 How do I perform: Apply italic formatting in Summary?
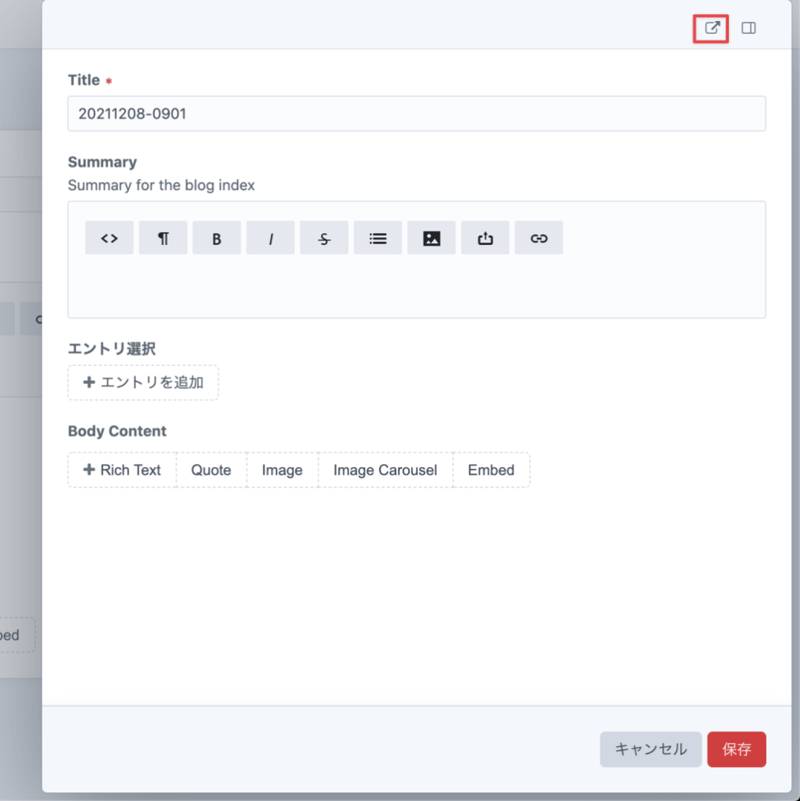271,238
